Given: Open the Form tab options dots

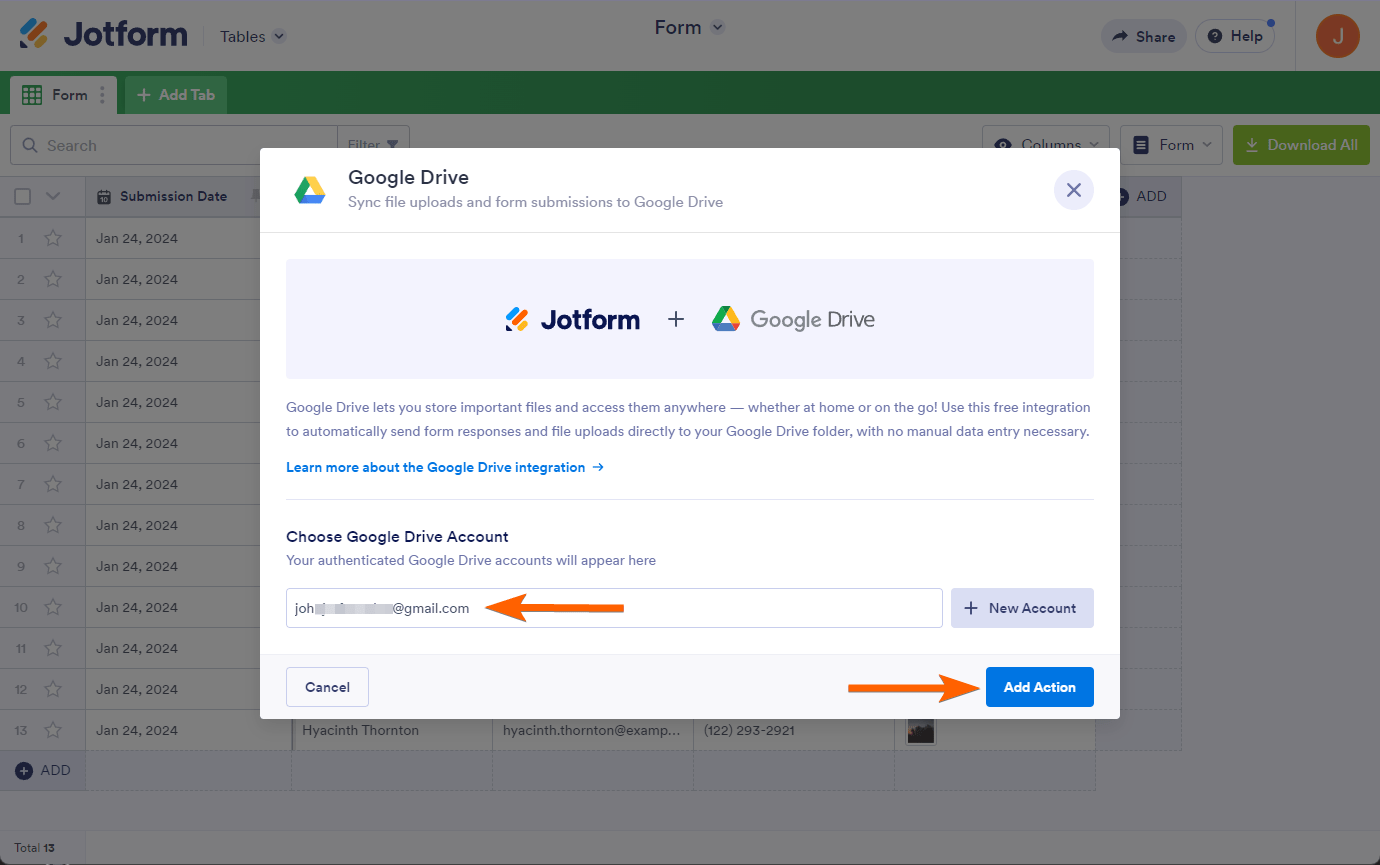Looking at the screenshot, I should point(102,95).
